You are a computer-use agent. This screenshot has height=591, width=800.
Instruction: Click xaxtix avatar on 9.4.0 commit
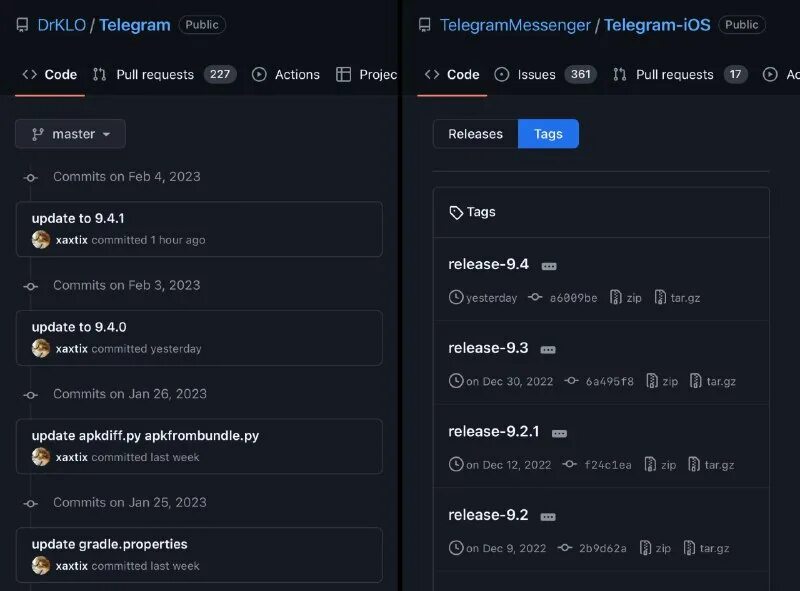[41, 348]
